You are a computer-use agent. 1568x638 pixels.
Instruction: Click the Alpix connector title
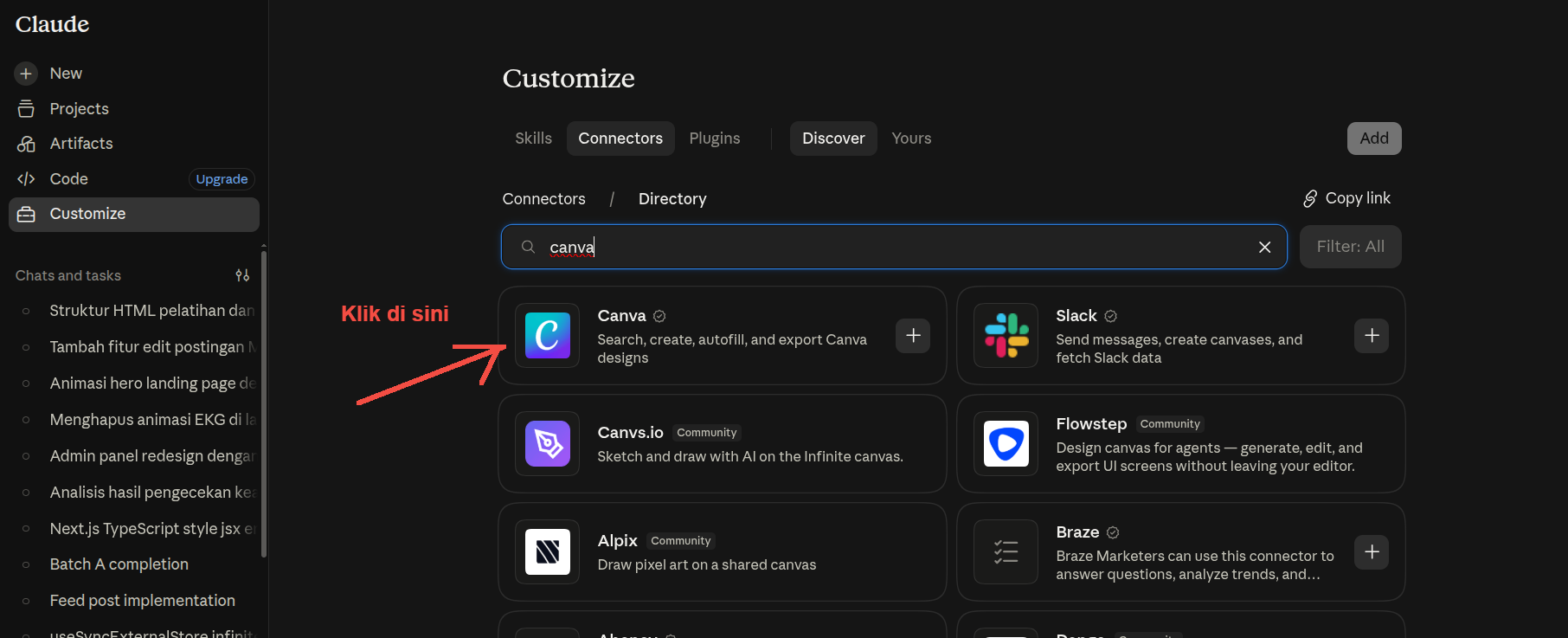[x=617, y=541]
